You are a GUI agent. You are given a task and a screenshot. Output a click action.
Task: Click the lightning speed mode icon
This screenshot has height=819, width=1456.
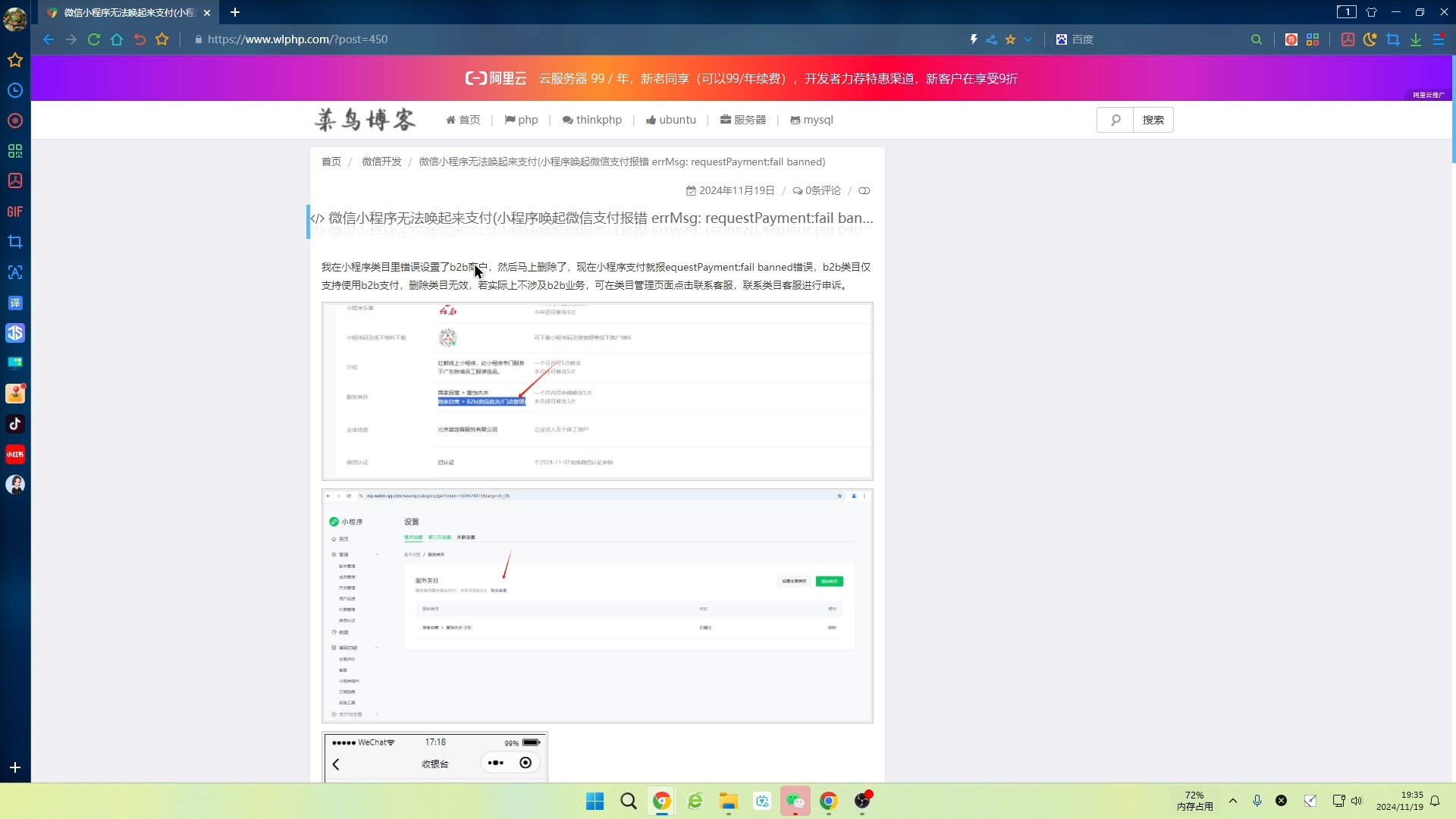(974, 39)
